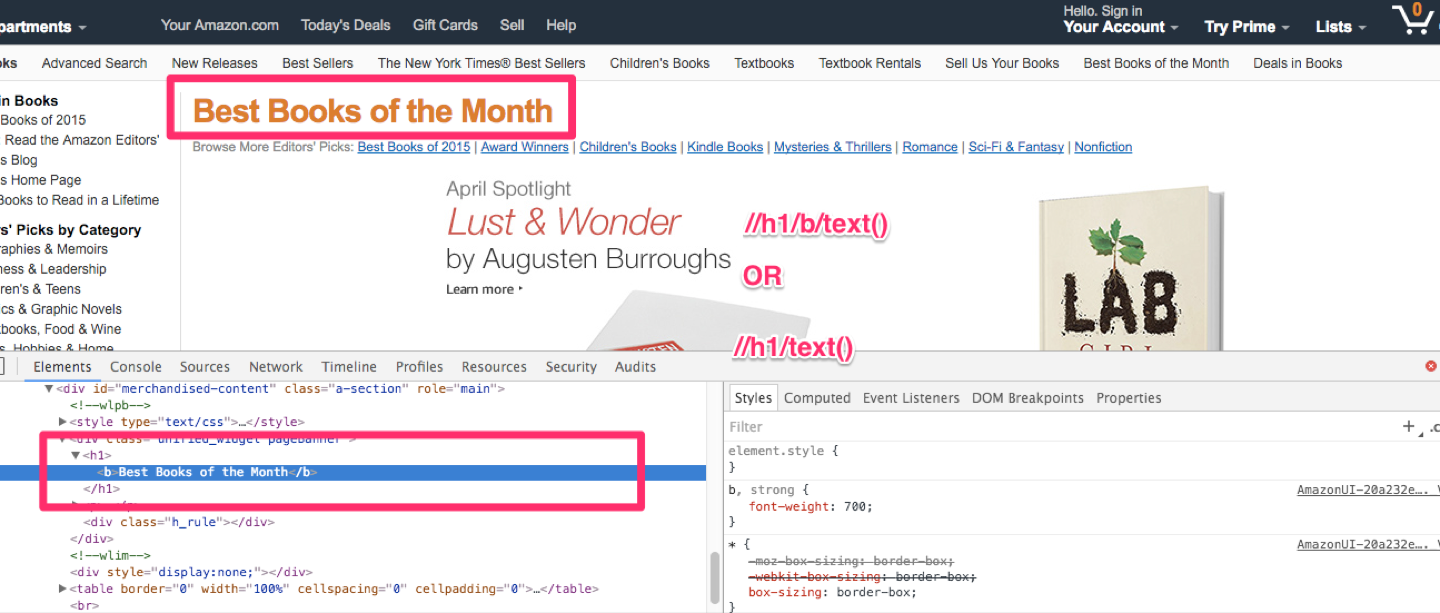1440x613 pixels.
Task: Click the red error indicator in DevTools
Action: (1431, 367)
